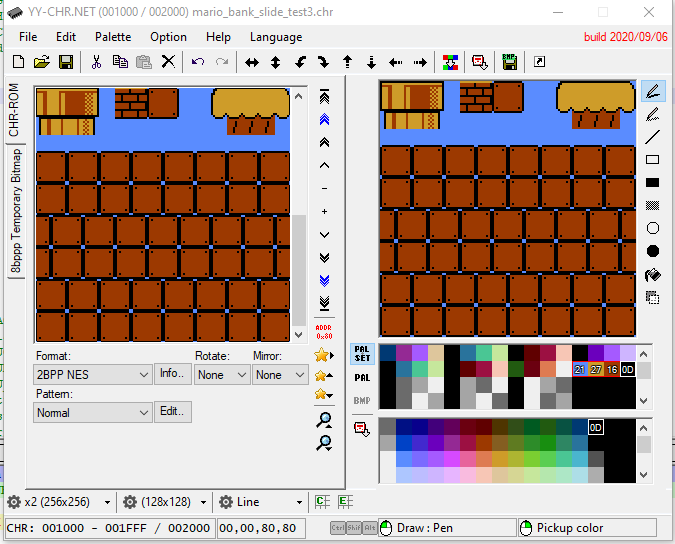The image size is (675, 544).
Task: Select the Pen drawing tool
Action: coord(653,91)
